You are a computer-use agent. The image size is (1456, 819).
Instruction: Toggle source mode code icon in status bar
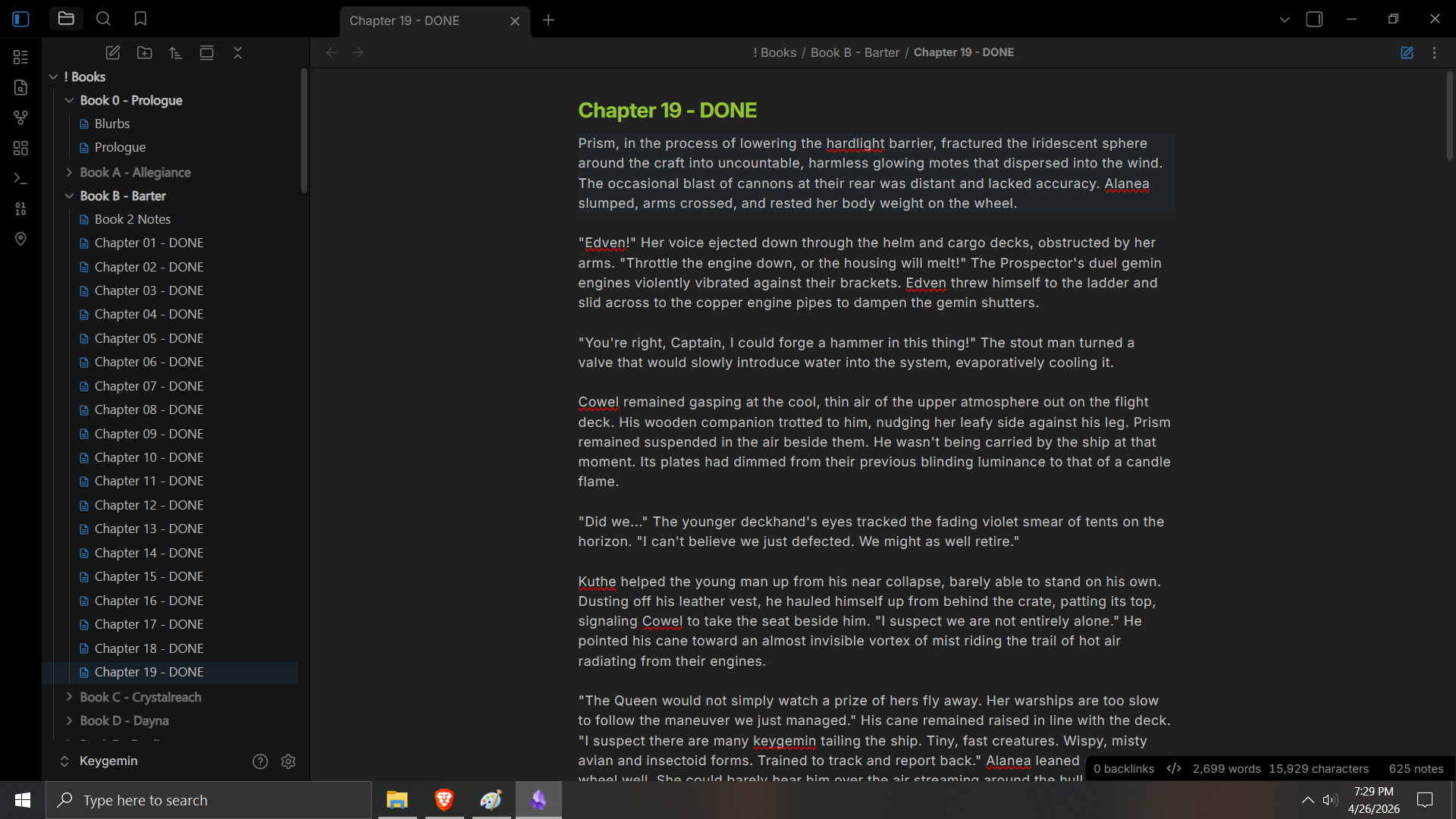coord(1174,768)
